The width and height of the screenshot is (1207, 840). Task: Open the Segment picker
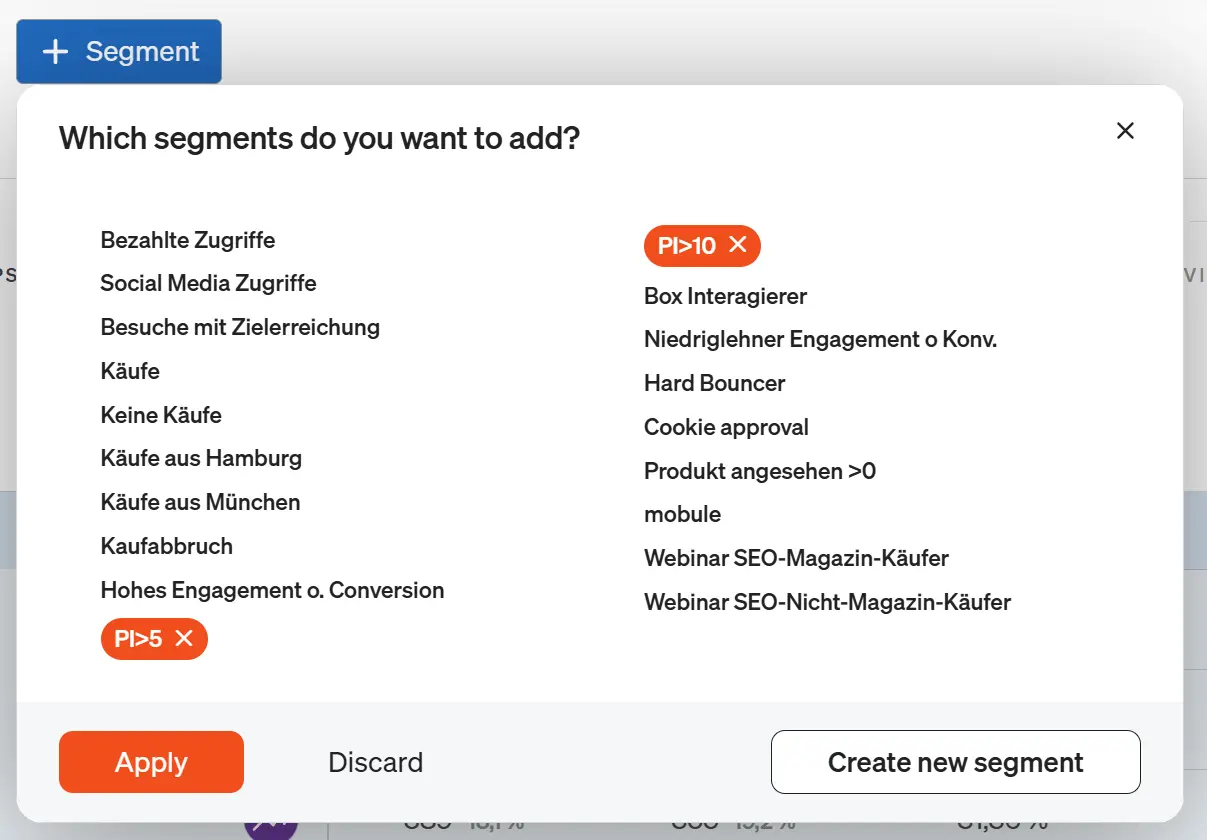pos(118,51)
